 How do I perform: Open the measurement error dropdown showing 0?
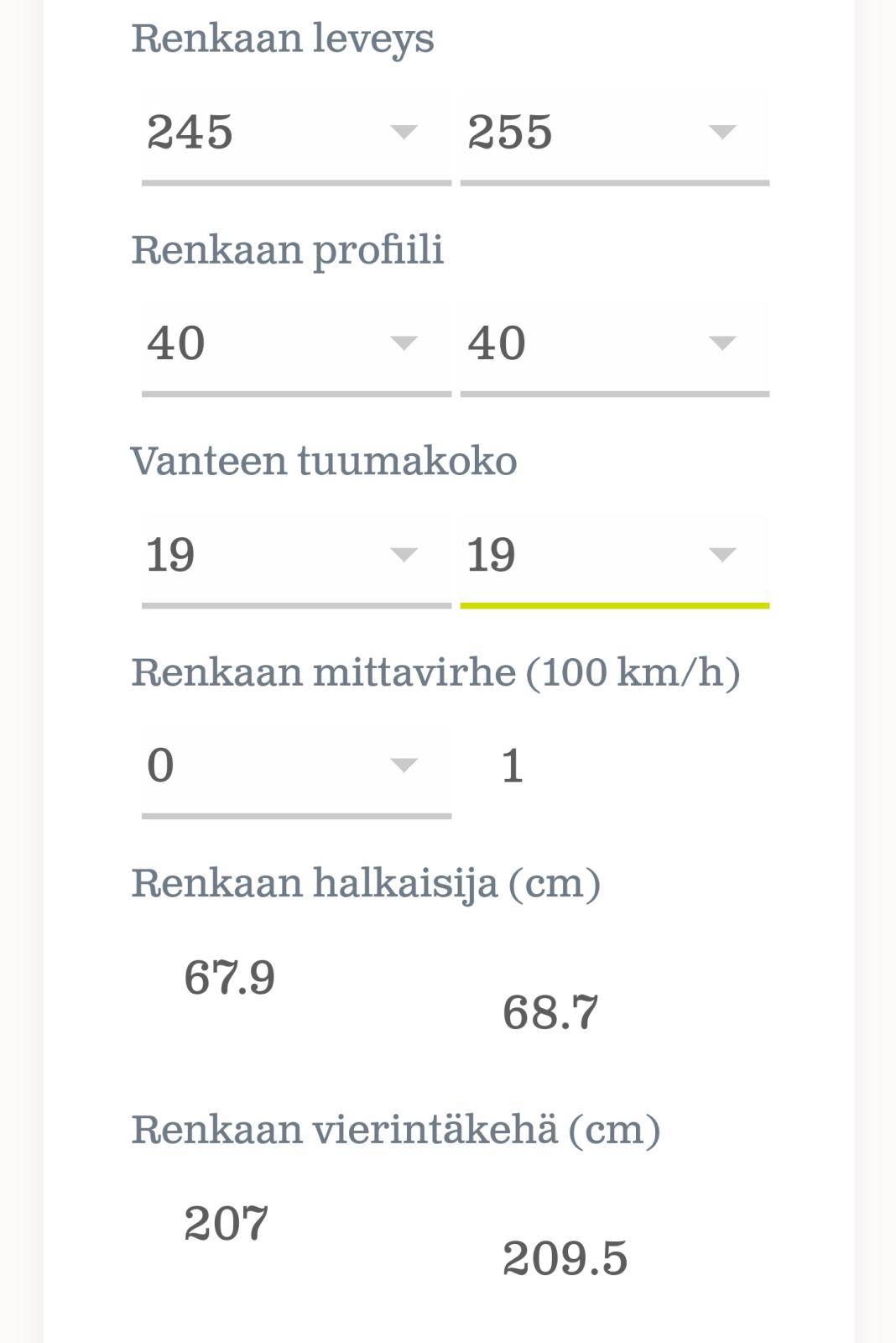tap(277, 766)
